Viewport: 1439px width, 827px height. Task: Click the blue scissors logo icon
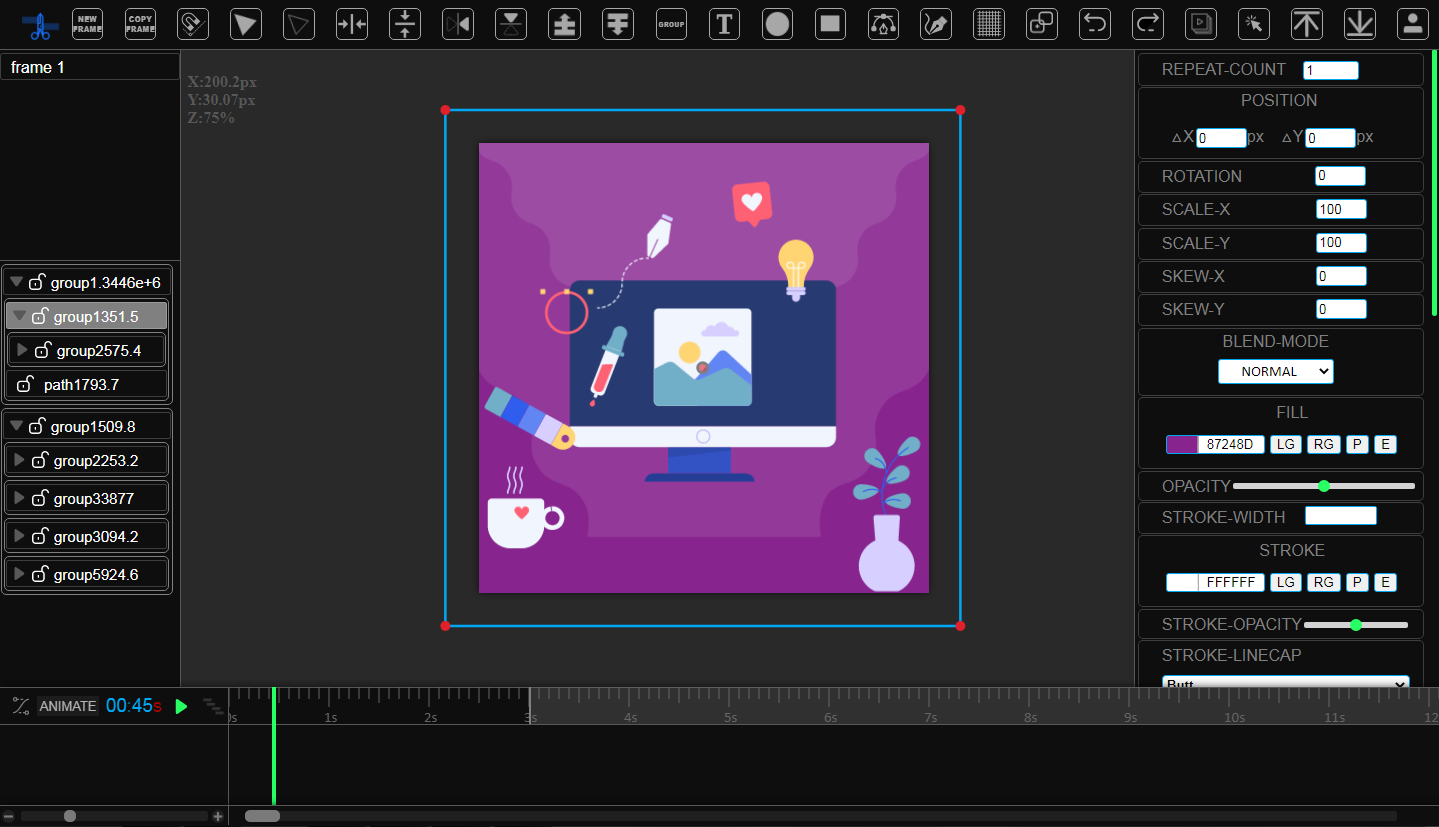point(40,25)
